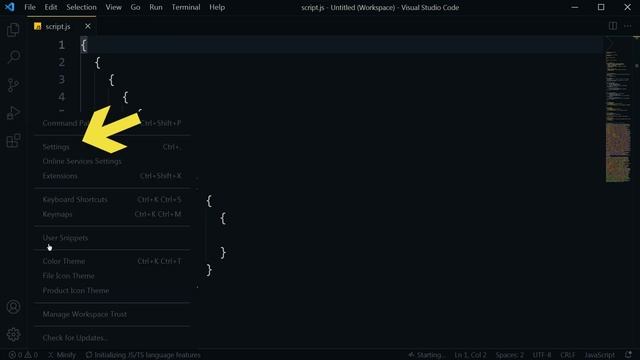The width and height of the screenshot is (640, 360).
Task: Click the opening brace on line 4
Action: [125, 97]
